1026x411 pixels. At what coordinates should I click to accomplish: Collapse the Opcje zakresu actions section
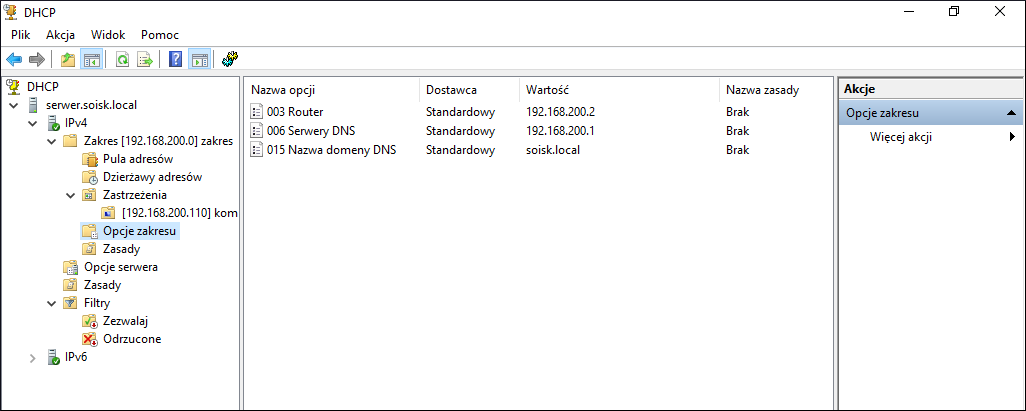click(1012, 113)
